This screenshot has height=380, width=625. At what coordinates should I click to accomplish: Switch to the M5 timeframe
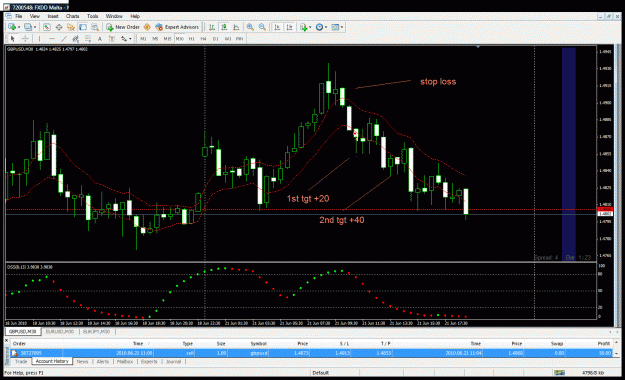(155, 39)
